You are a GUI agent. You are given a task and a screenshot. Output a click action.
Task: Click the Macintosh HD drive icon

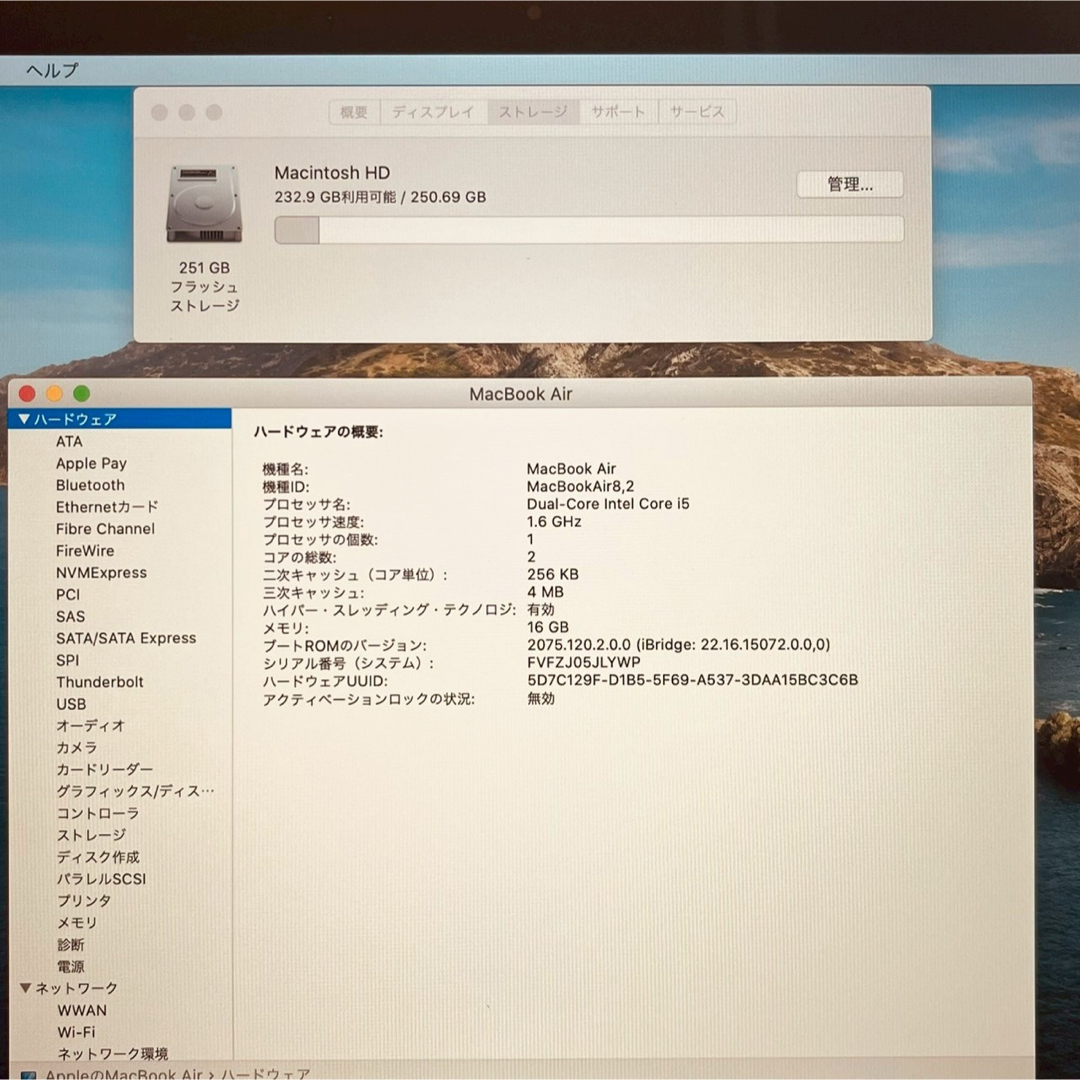pos(204,204)
